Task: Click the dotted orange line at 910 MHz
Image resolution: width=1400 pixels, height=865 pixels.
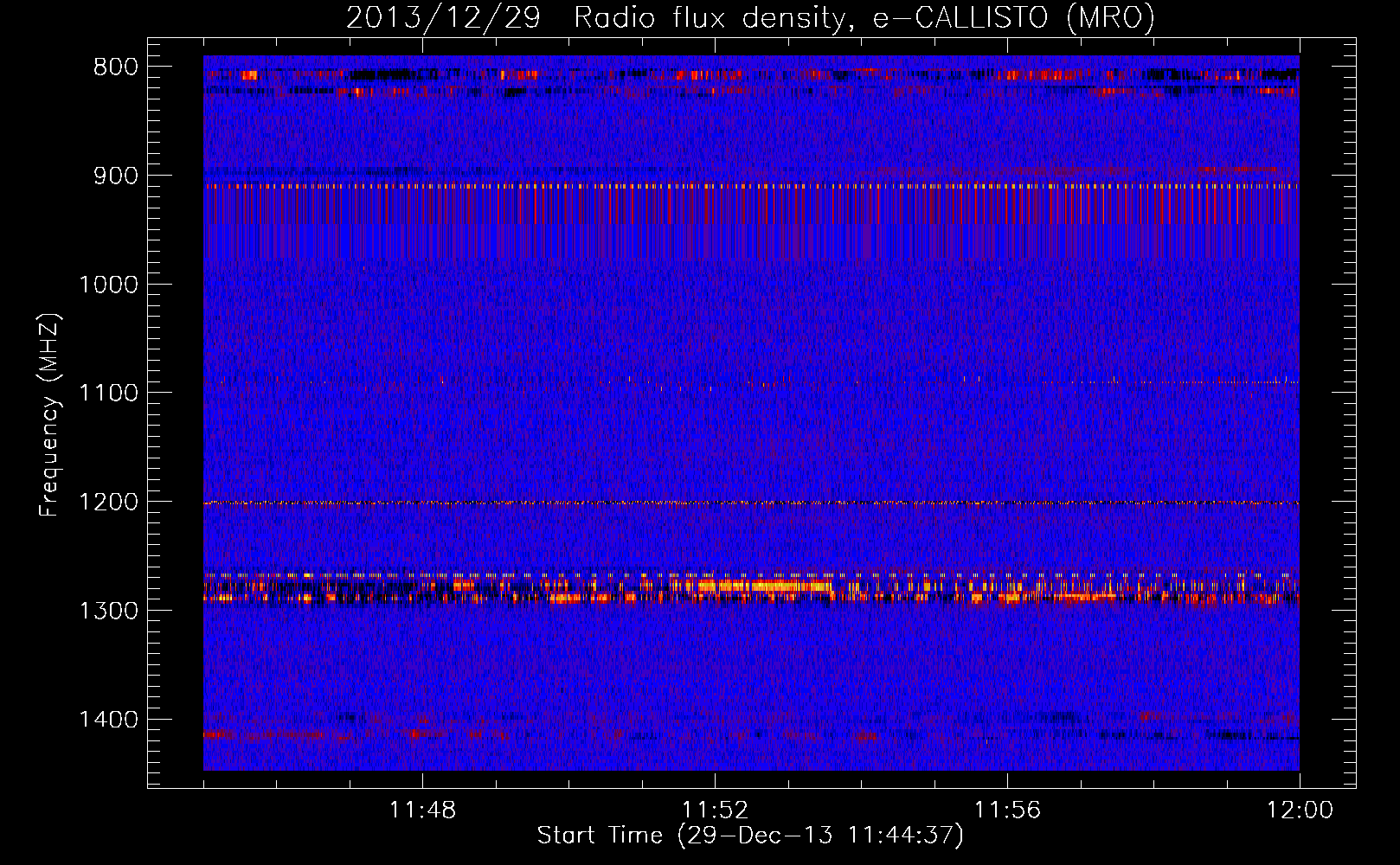Action: pos(751,185)
